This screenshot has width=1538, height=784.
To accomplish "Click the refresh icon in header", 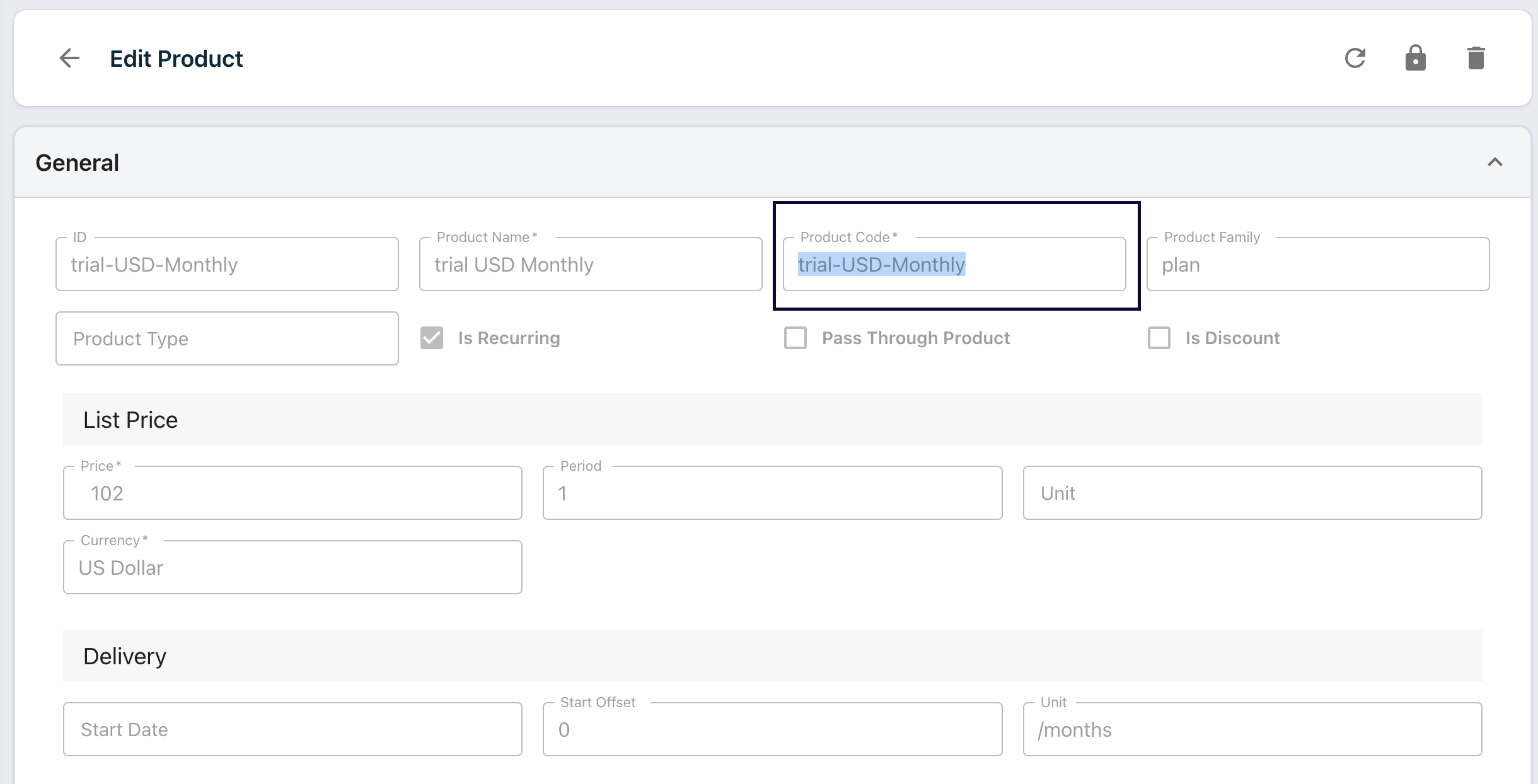I will click(x=1355, y=59).
